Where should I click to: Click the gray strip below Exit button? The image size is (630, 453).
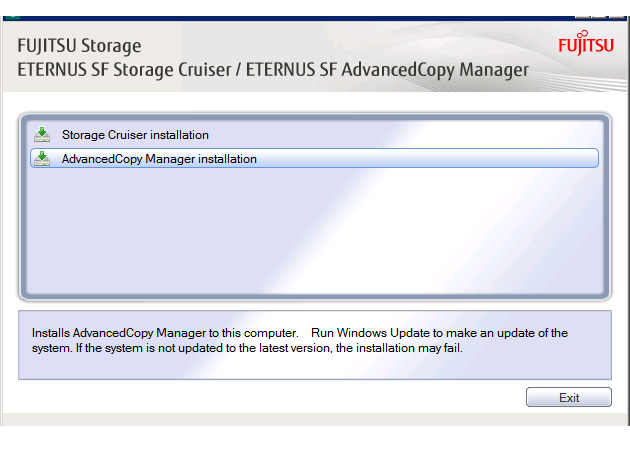[x=315, y=419]
